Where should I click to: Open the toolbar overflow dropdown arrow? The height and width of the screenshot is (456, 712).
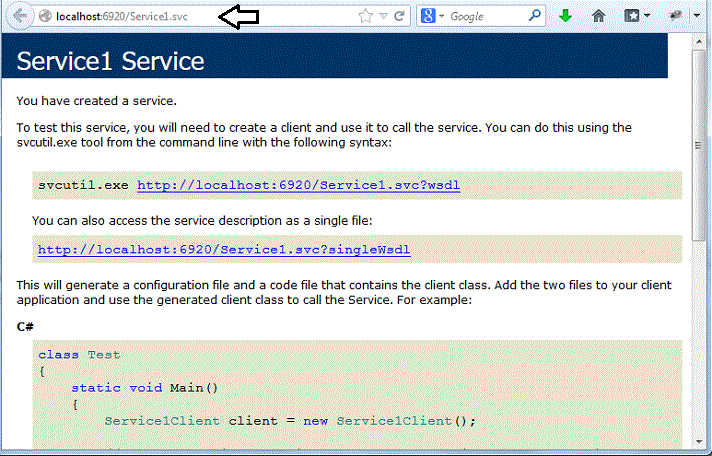click(697, 16)
